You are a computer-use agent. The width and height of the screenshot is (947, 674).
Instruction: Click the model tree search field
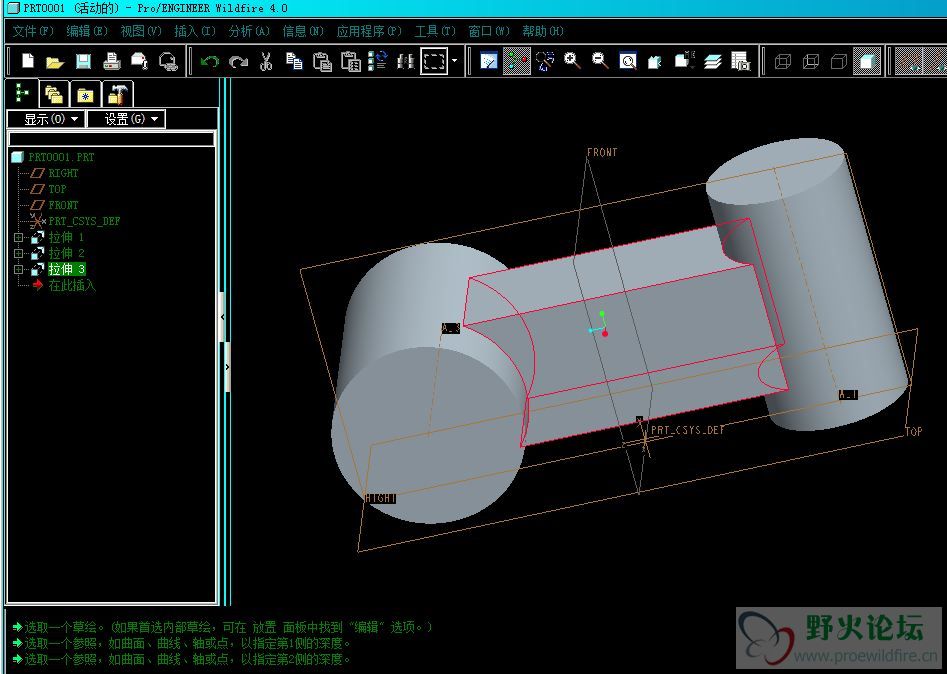pyautogui.click(x=111, y=140)
